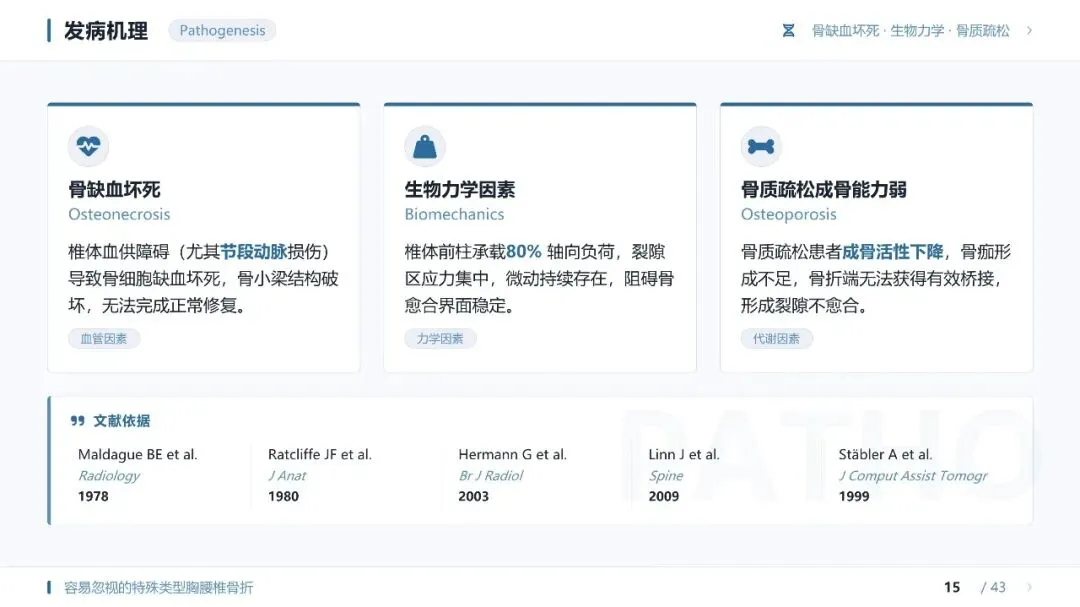Click the 骨质疏松成骨能力弱 heading
1080x607 pixels.
(x=823, y=189)
